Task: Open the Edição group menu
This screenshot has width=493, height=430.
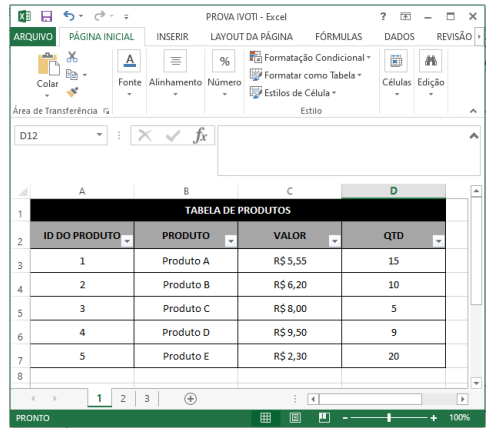Action: click(431, 74)
